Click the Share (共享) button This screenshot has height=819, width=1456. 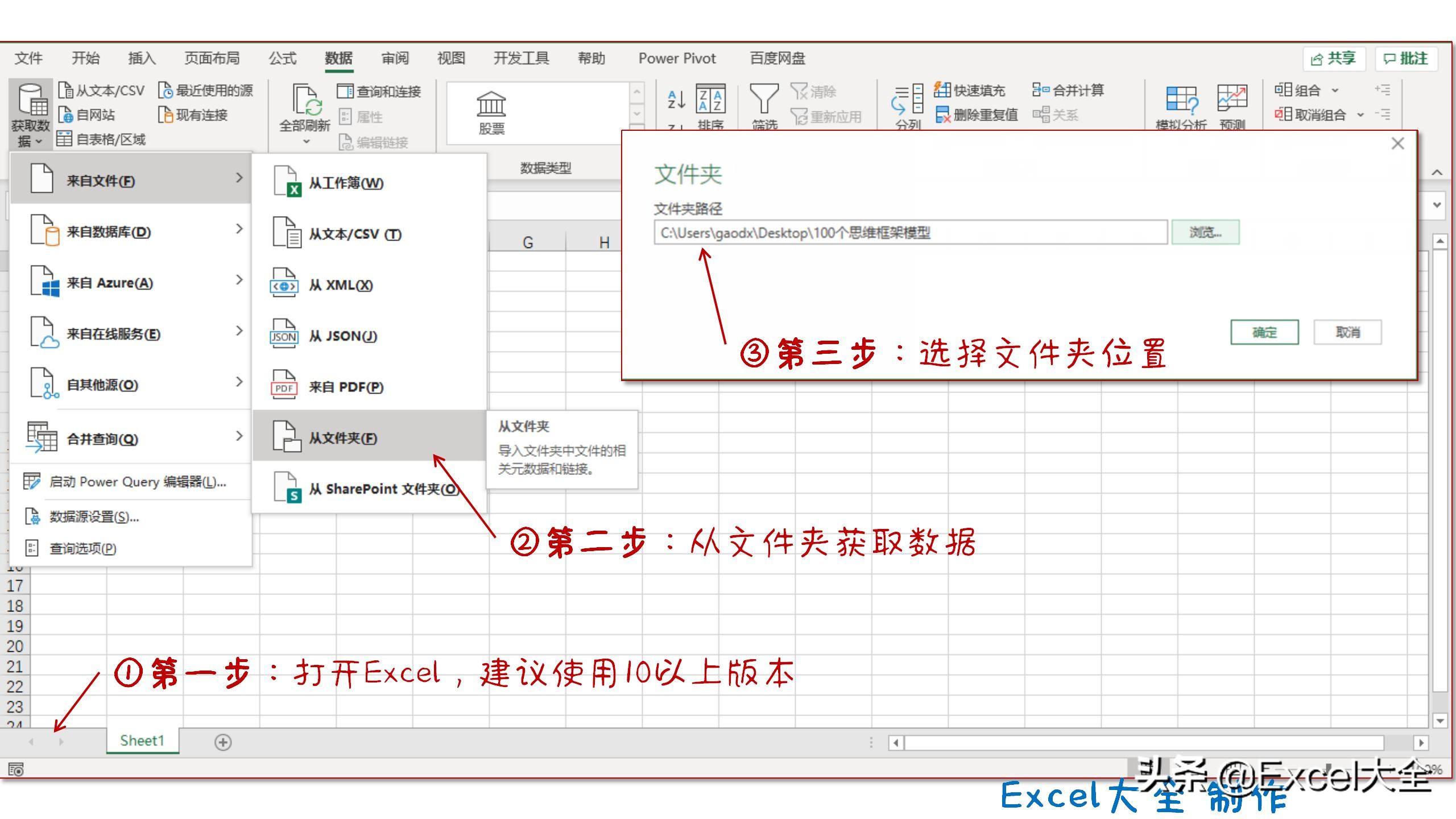click(1334, 59)
